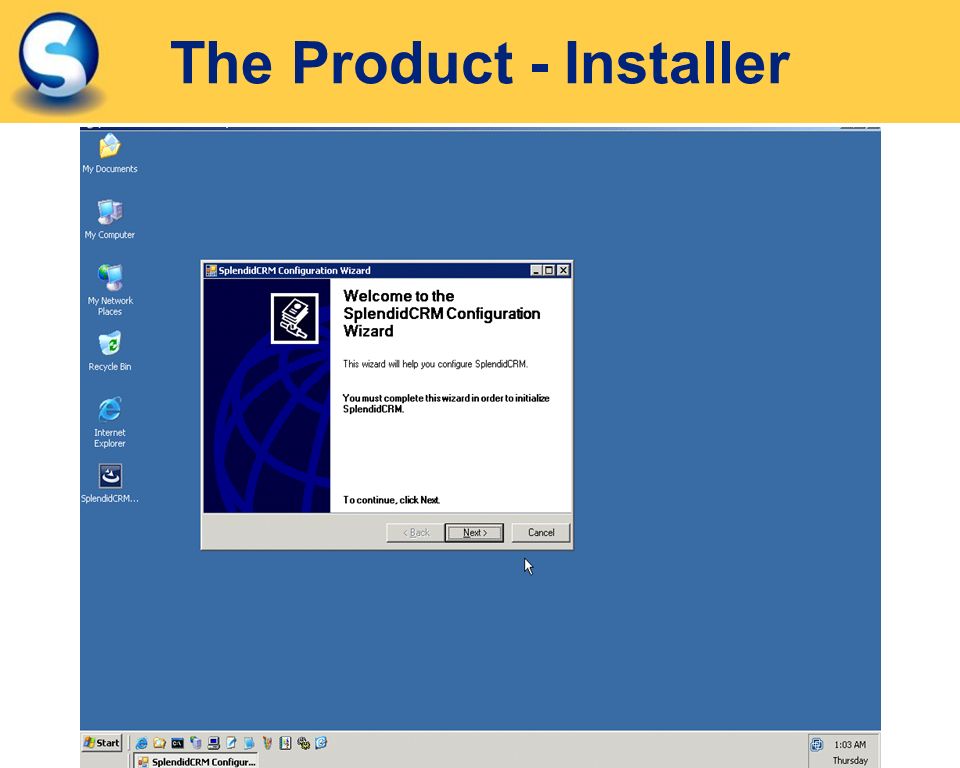Click the computer monitor Quick Launch icon
This screenshot has height=768, width=960.
coord(214,743)
